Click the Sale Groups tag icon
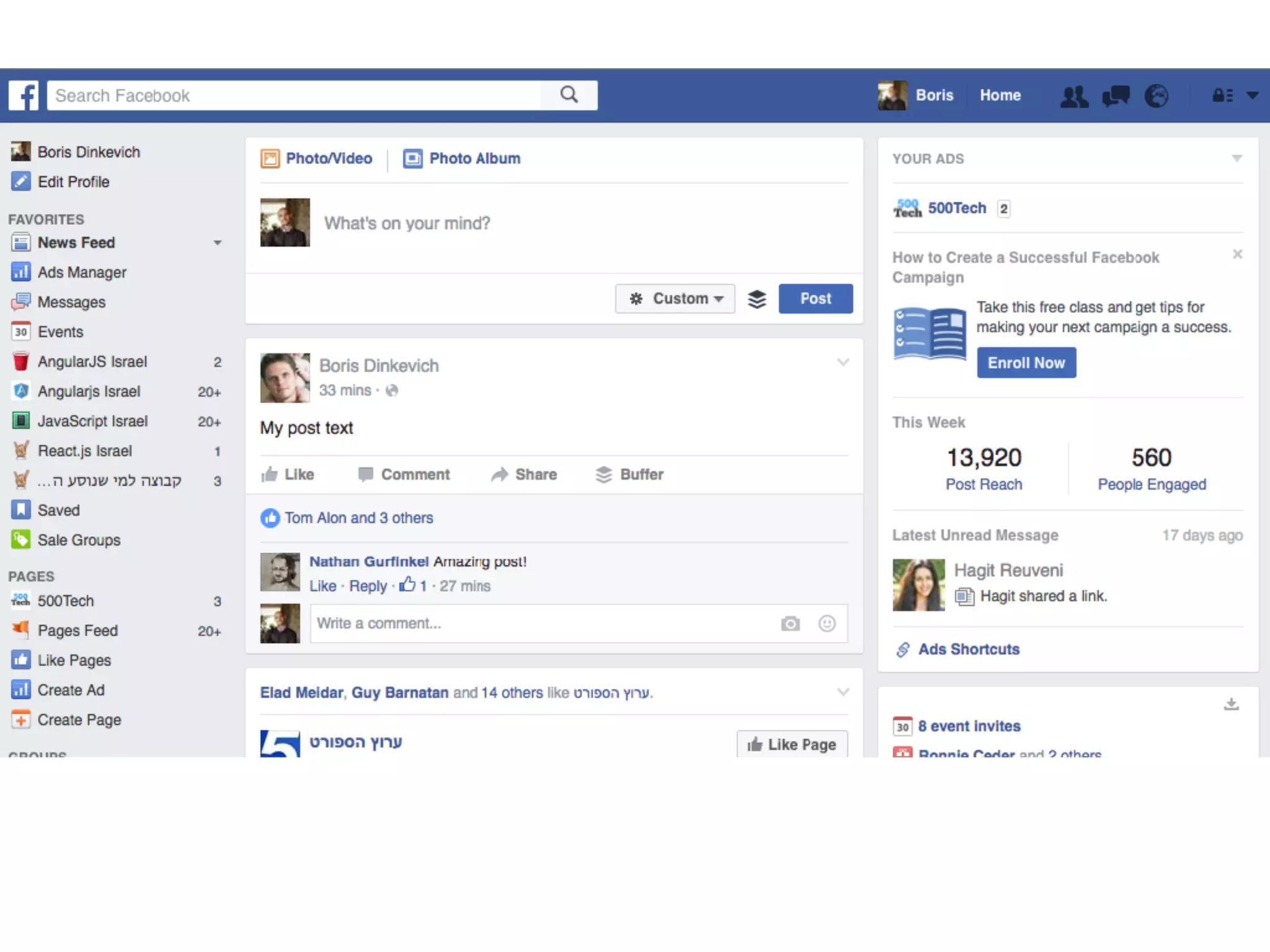The height and width of the screenshot is (952, 1270). coord(21,539)
